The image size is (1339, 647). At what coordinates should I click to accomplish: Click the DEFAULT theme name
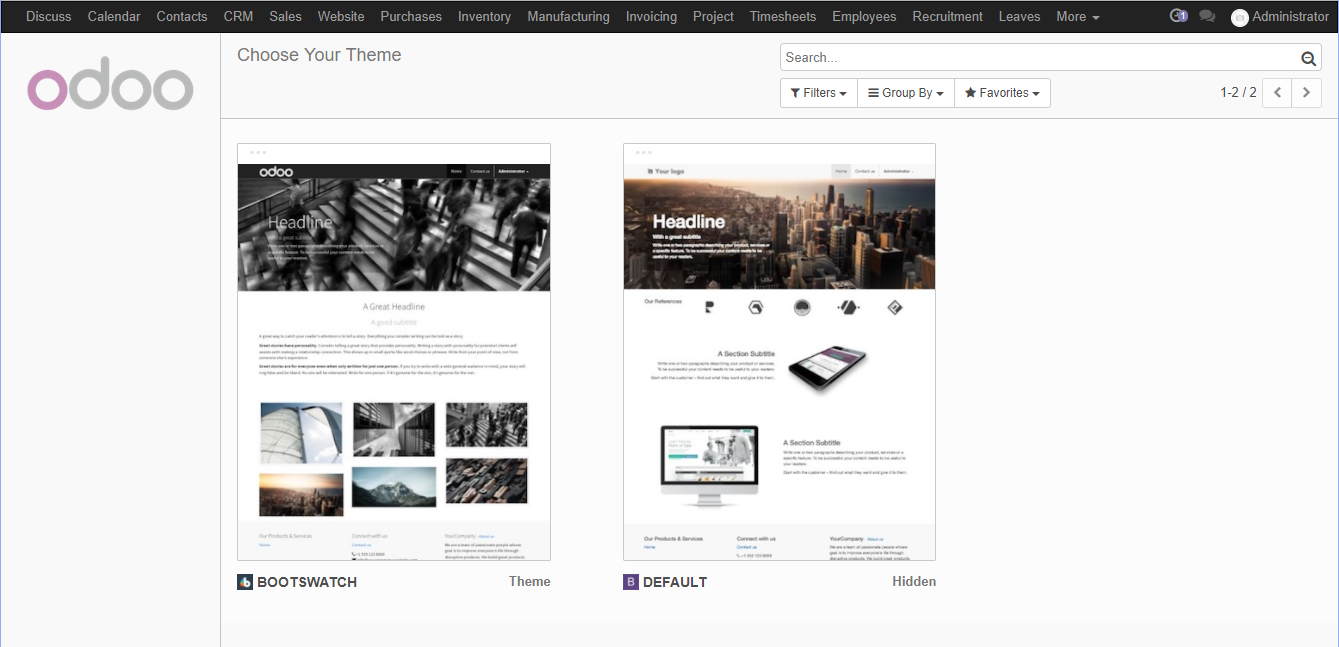pos(675,582)
